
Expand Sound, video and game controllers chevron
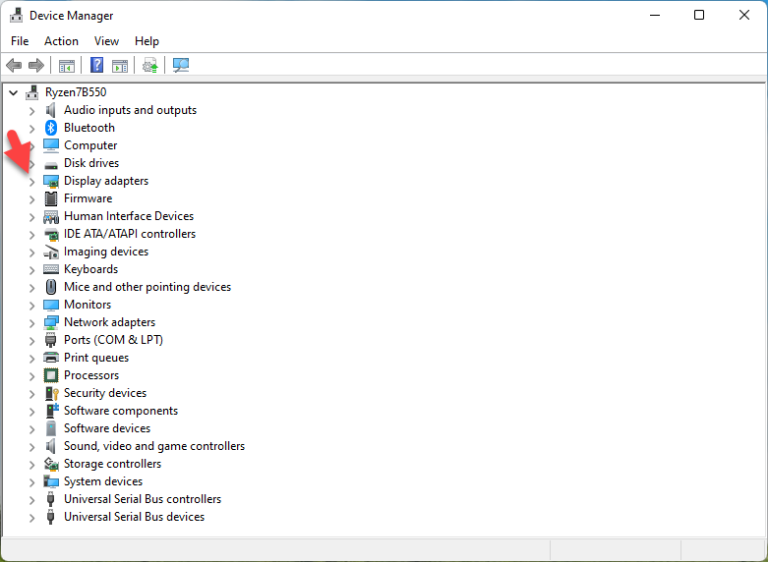pos(32,447)
